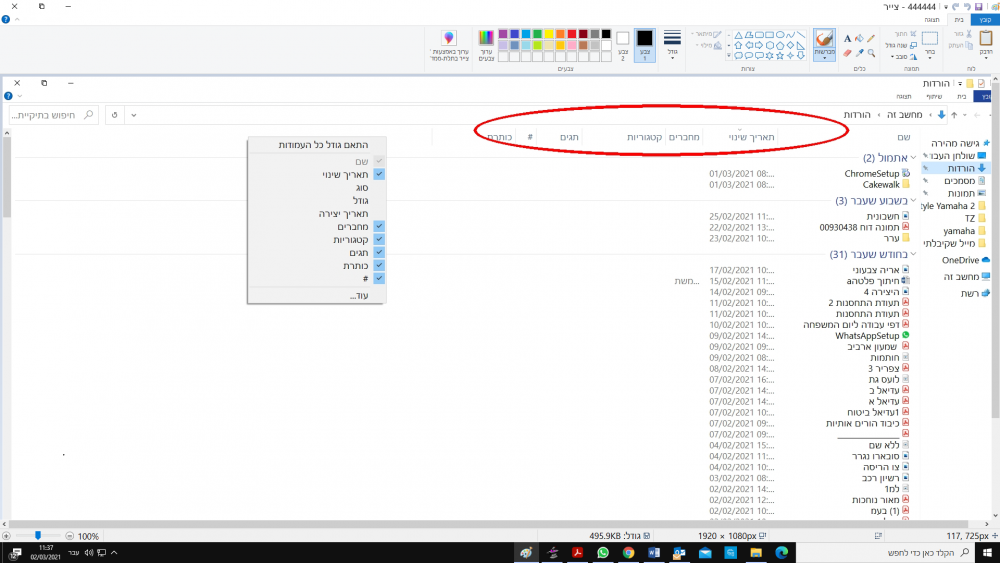
Task: Open the shape Fill (מילוי) dropdown
Action: point(709,45)
